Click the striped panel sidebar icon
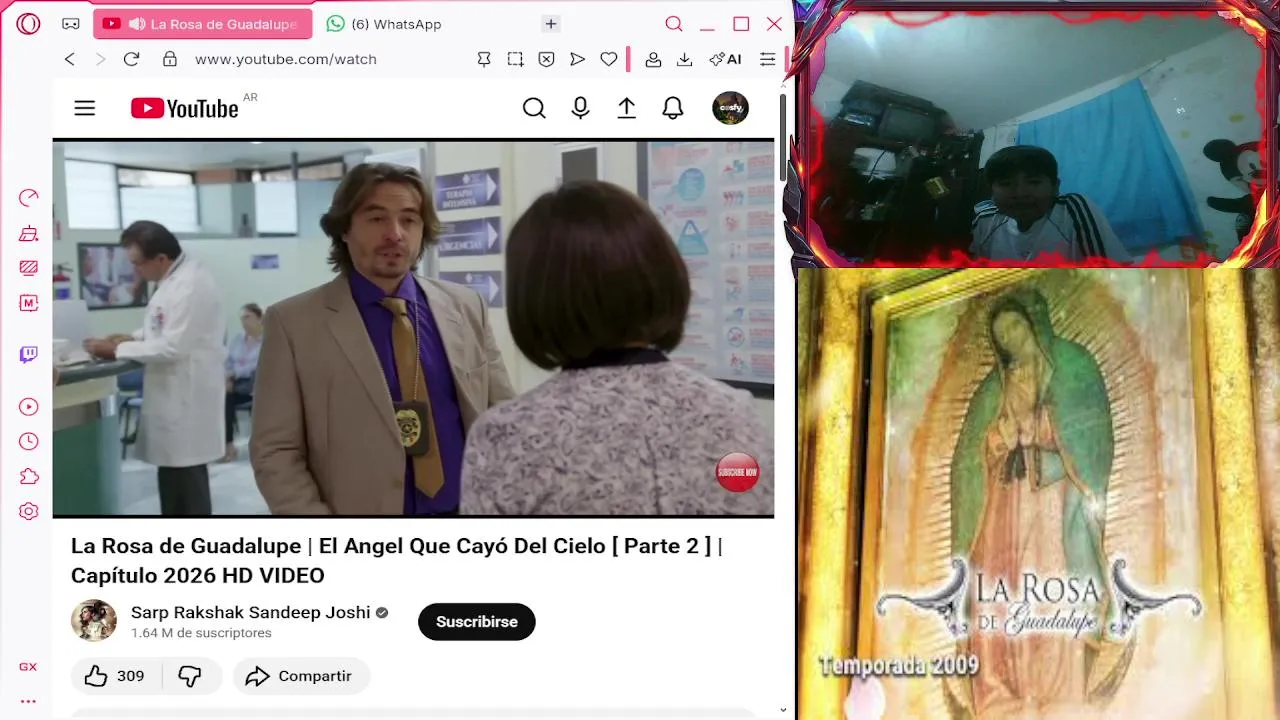Viewport: 1280px width, 720px height. coord(28,268)
